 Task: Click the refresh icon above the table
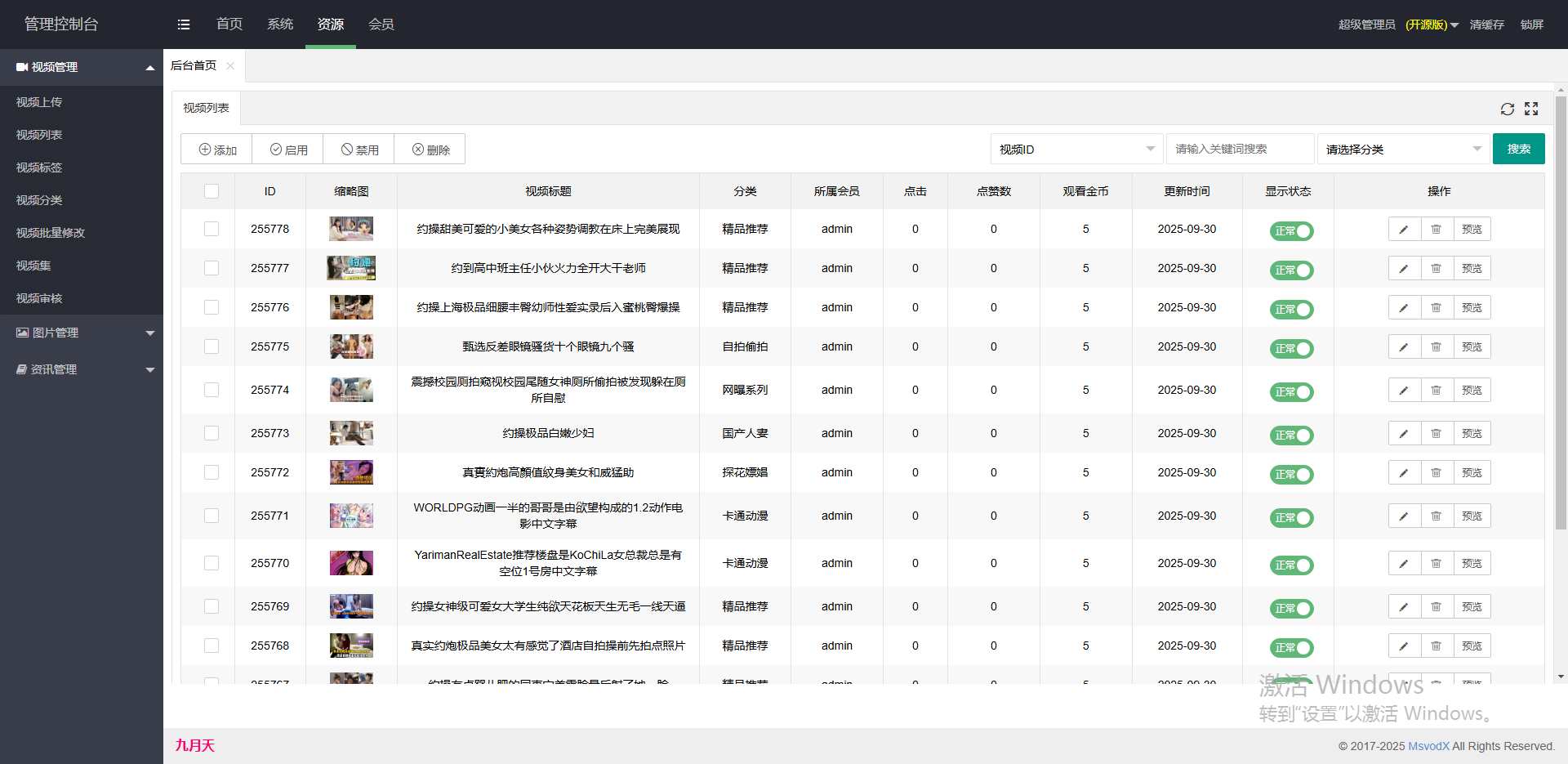1507,109
